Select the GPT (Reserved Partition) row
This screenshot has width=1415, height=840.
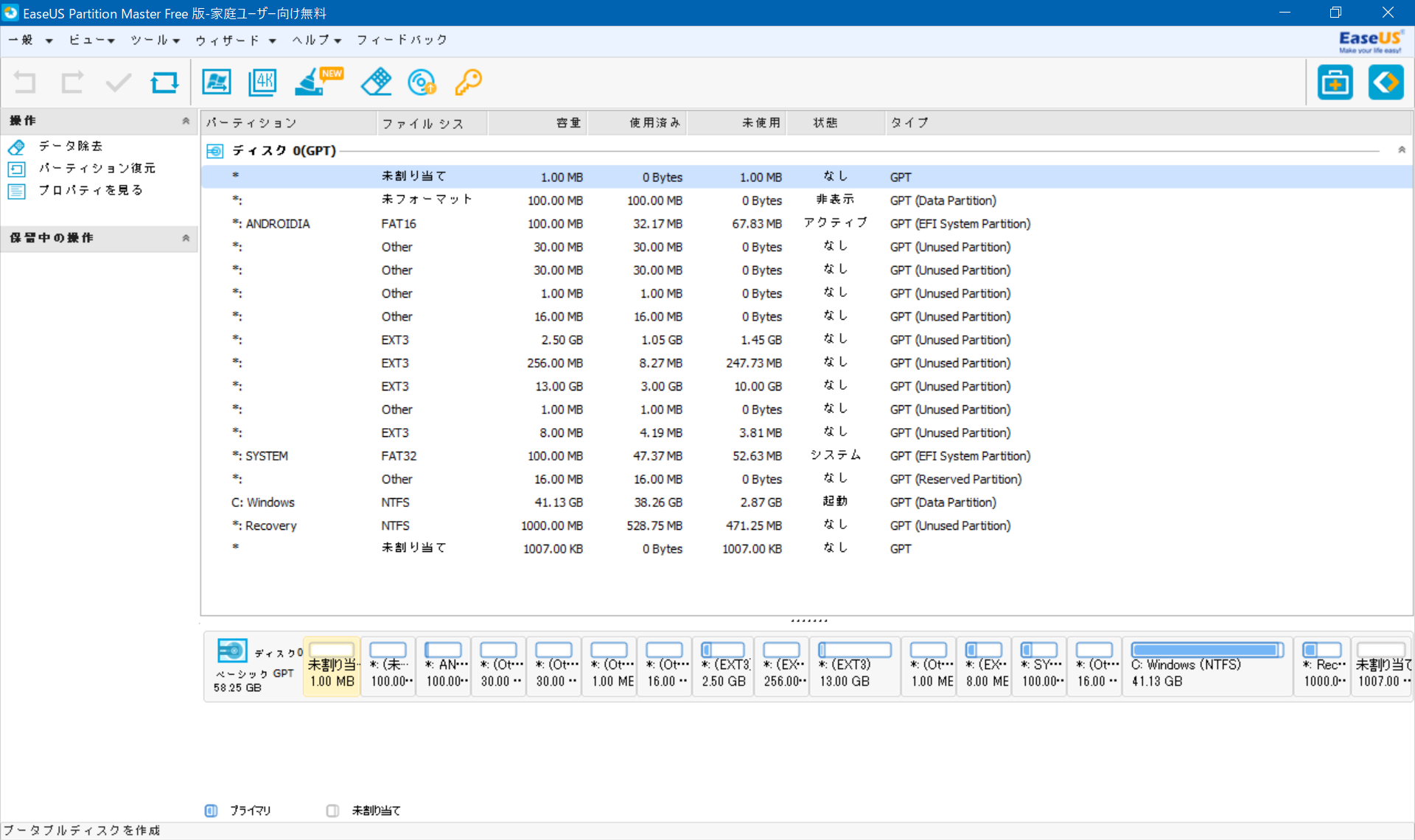[x=806, y=479]
